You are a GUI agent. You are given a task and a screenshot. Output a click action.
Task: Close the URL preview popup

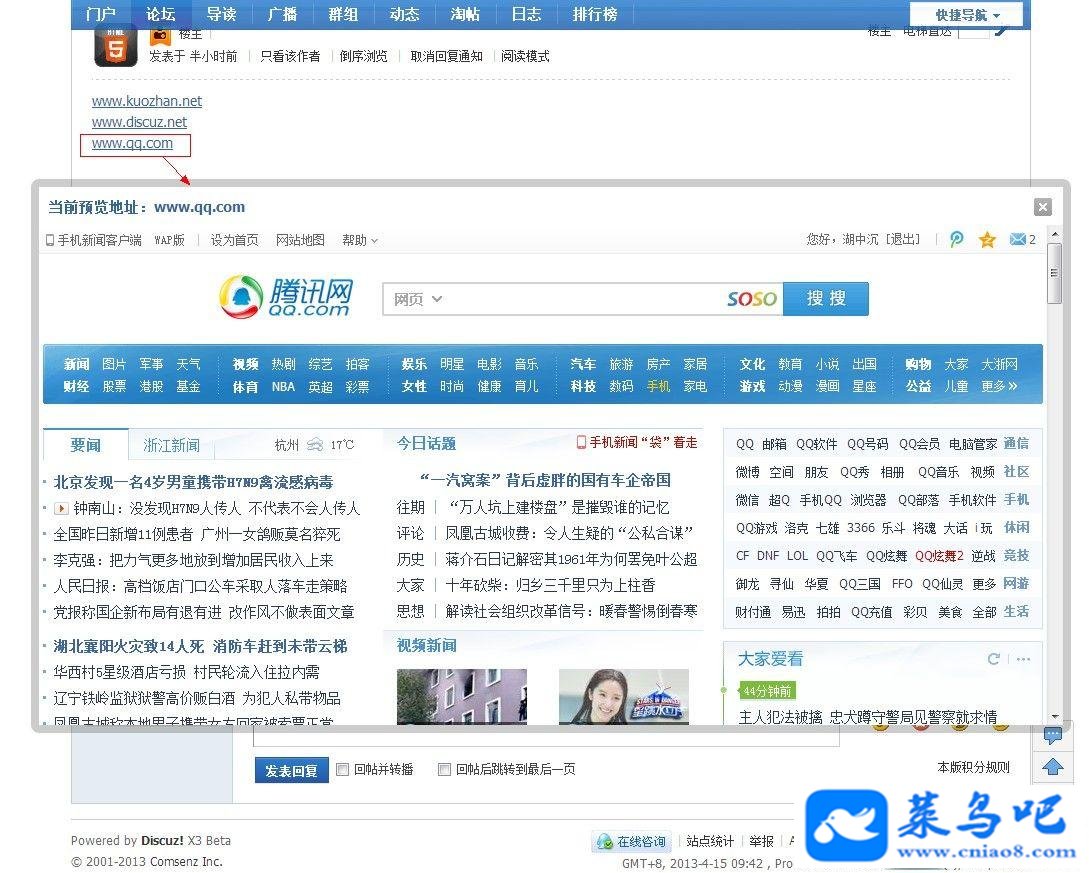[x=1042, y=207]
